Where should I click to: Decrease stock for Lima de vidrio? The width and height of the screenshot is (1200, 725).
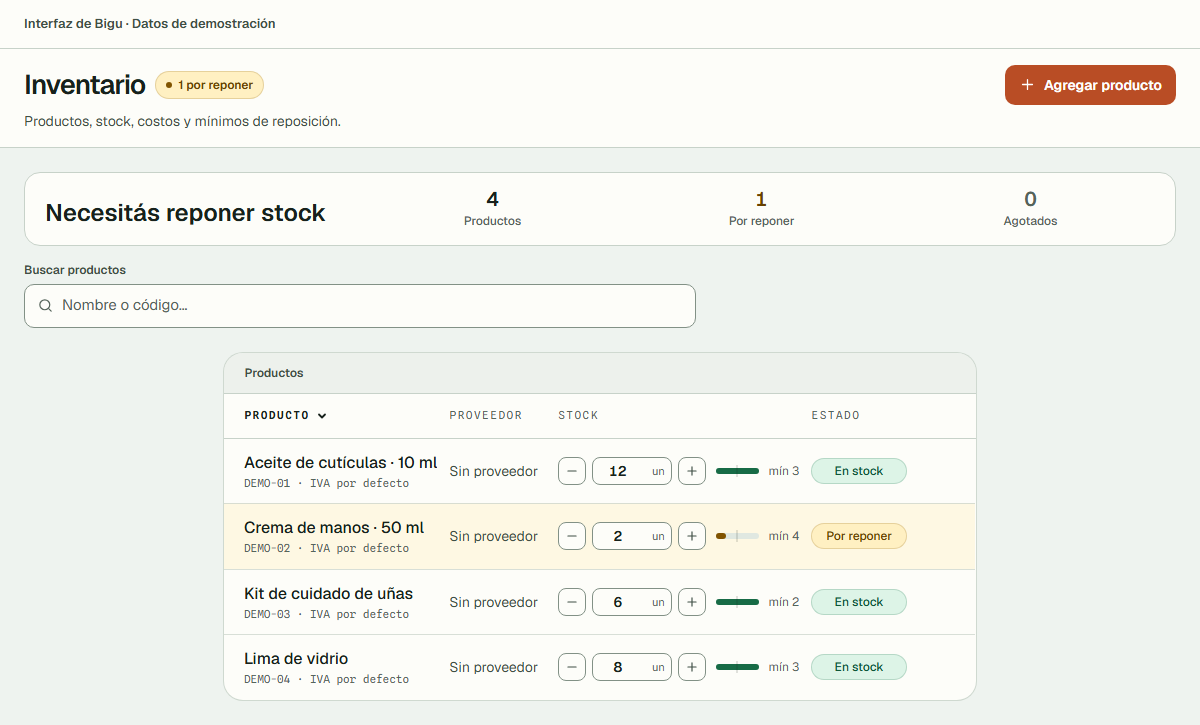[572, 667]
